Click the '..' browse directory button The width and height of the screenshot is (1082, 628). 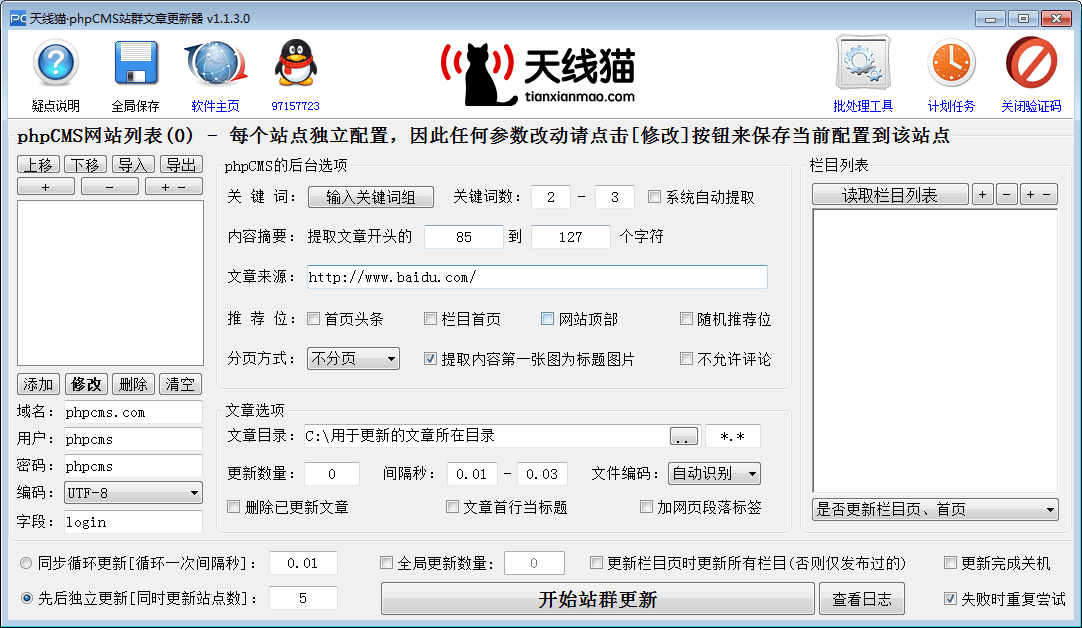click(684, 437)
